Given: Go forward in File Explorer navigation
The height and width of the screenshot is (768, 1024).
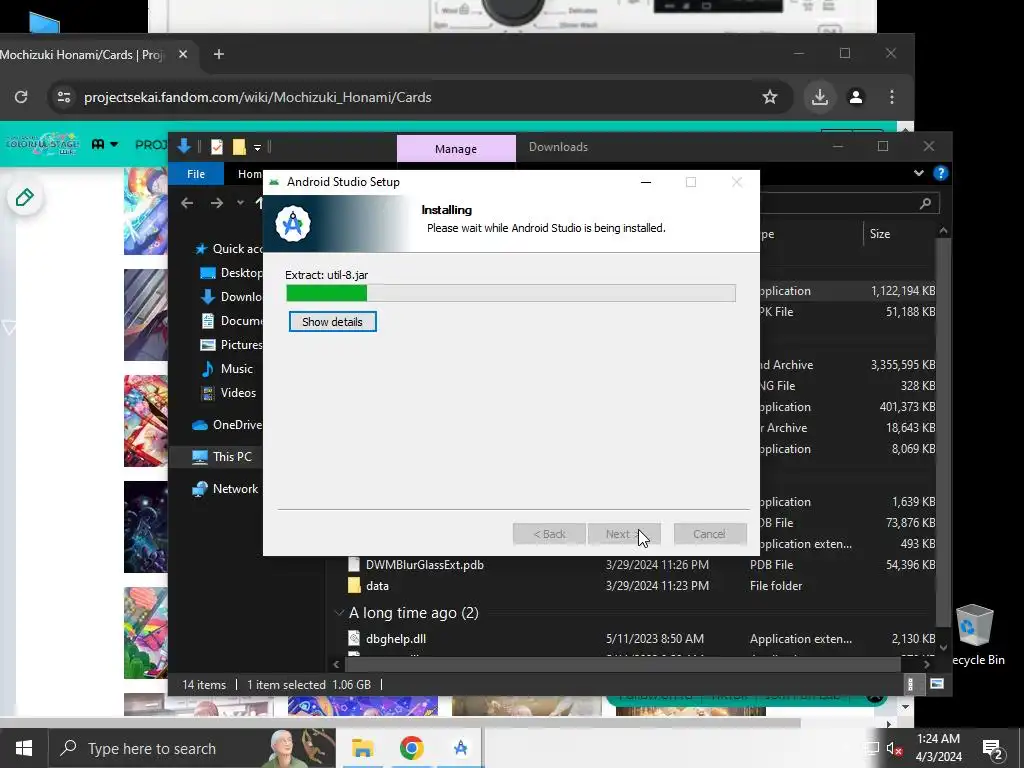Looking at the screenshot, I should [217, 203].
